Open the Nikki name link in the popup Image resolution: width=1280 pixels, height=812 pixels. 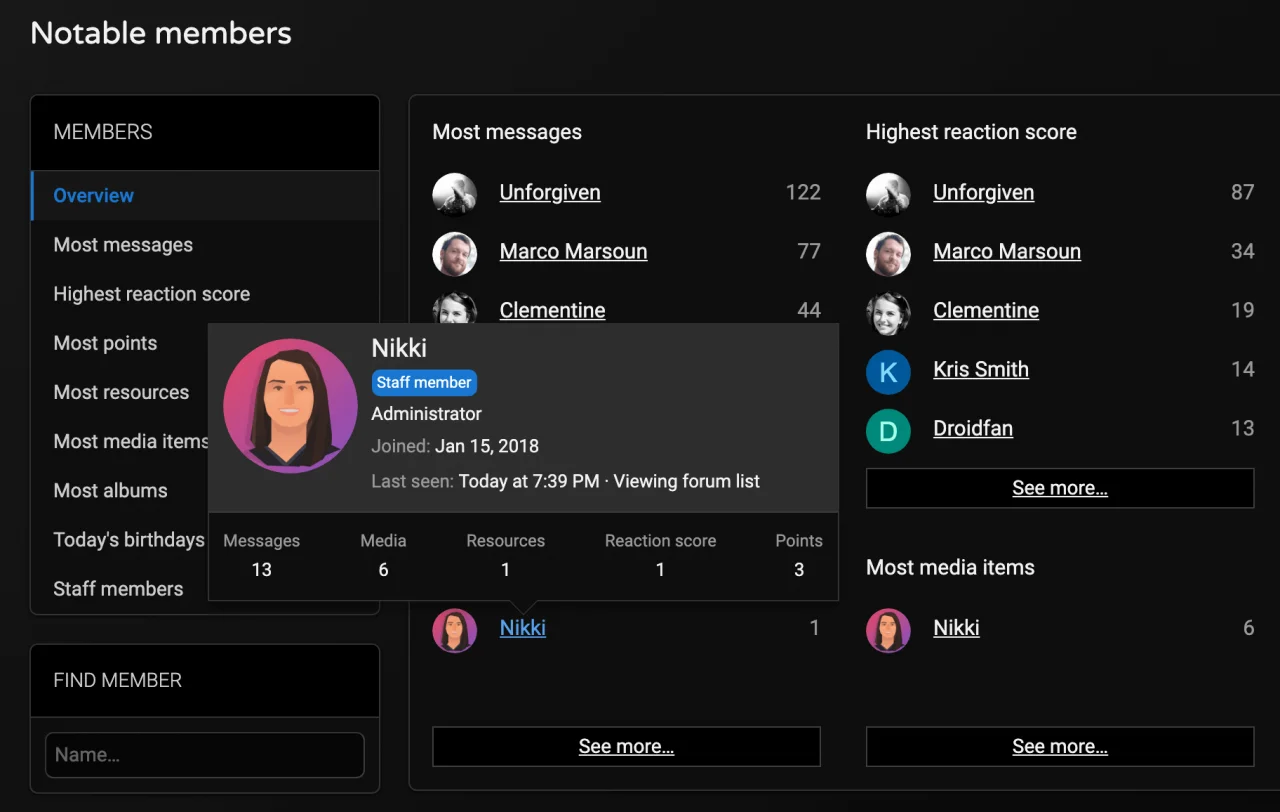[399, 348]
